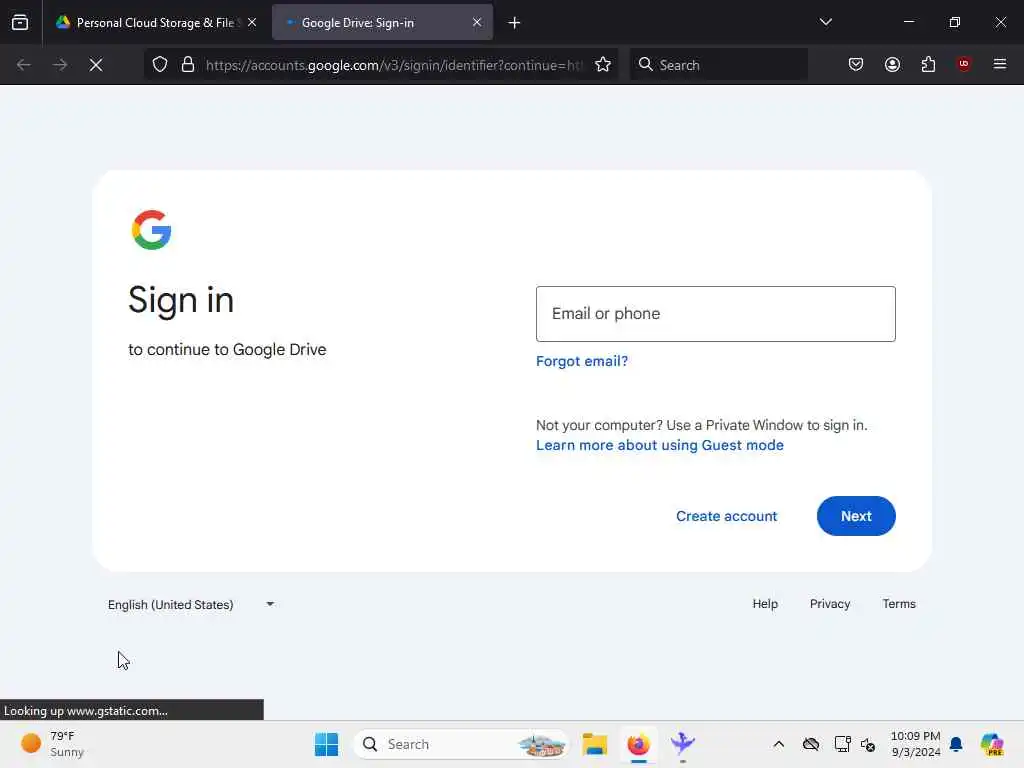Open a new tab with the plus button
The image size is (1024, 768).
pyautogui.click(x=514, y=23)
